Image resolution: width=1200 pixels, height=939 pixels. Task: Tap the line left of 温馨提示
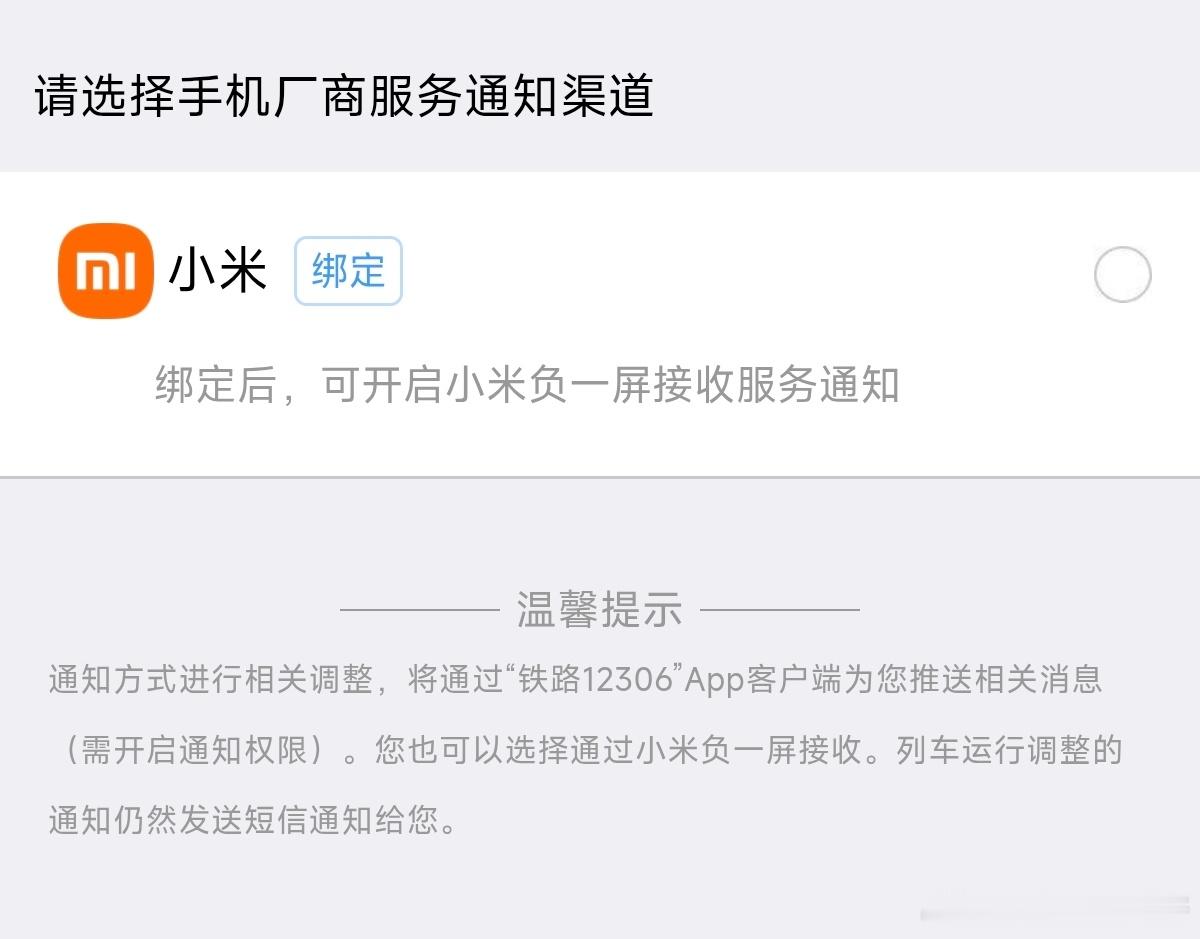tap(419, 609)
